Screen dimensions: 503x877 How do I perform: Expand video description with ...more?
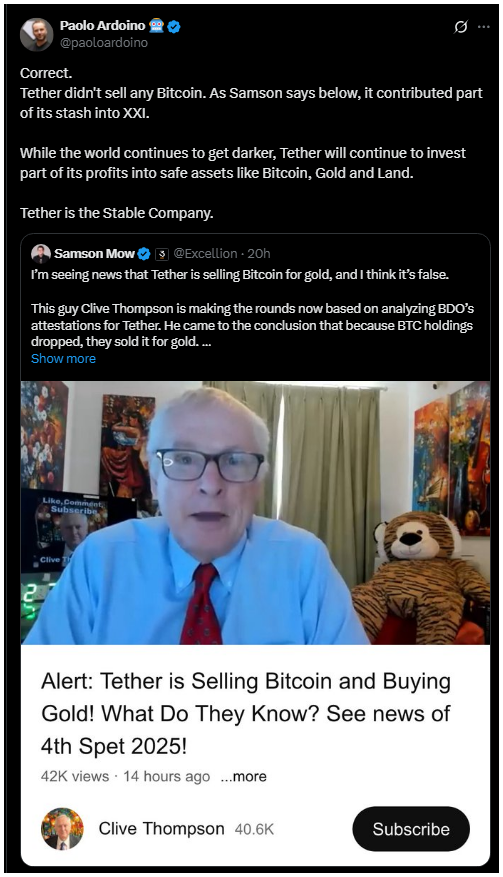pos(243,776)
